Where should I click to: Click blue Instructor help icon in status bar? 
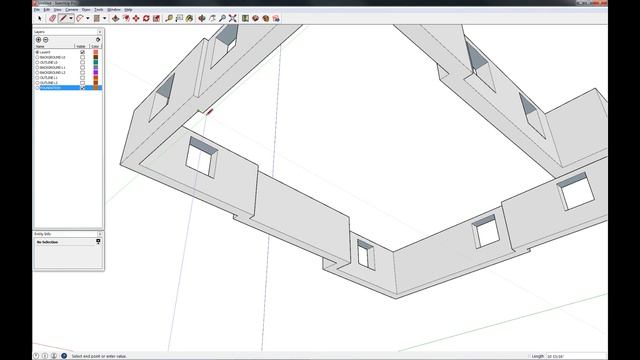pyautogui.click(x=64, y=356)
